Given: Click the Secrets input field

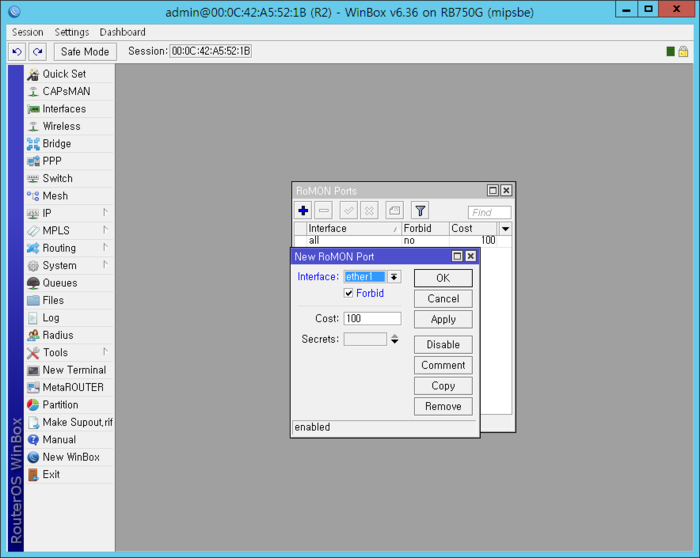Looking at the screenshot, I should click(365, 339).
